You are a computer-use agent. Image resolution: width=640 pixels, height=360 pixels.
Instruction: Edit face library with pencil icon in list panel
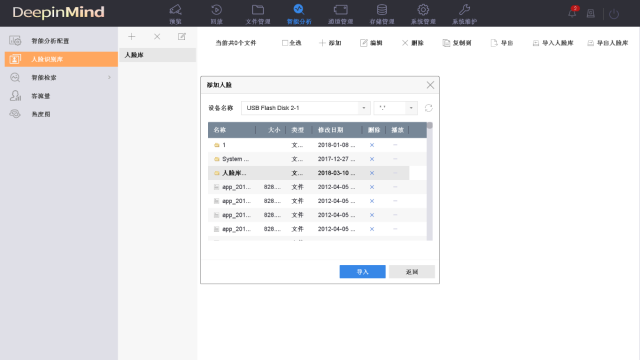[x=182, y=37]
